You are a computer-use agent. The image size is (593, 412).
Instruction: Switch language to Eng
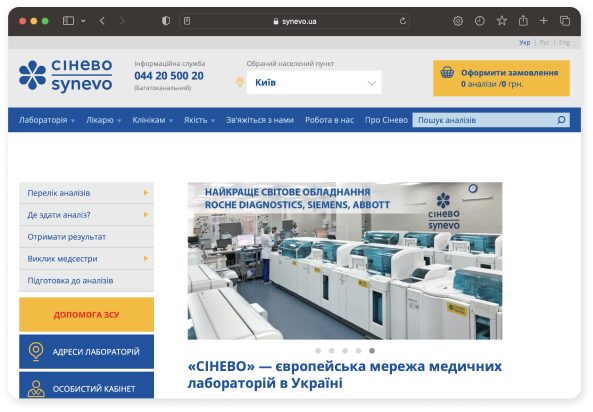point(564,42)
